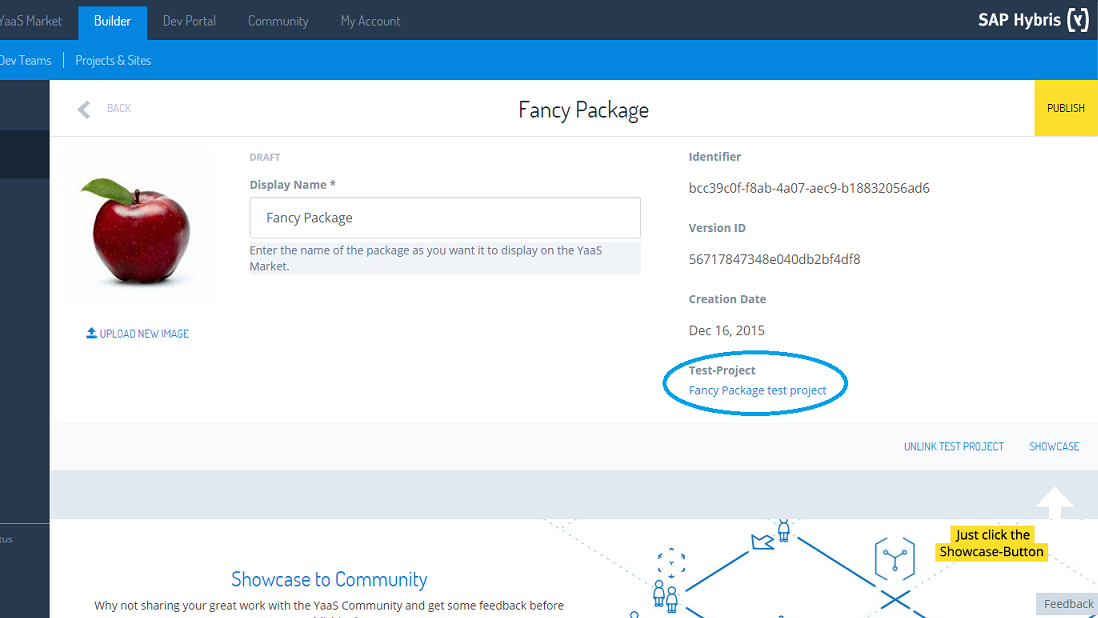The height and width of the screenshot is (618, 1098).
Task: Open the My Account tab
Action: pos(370,21)
